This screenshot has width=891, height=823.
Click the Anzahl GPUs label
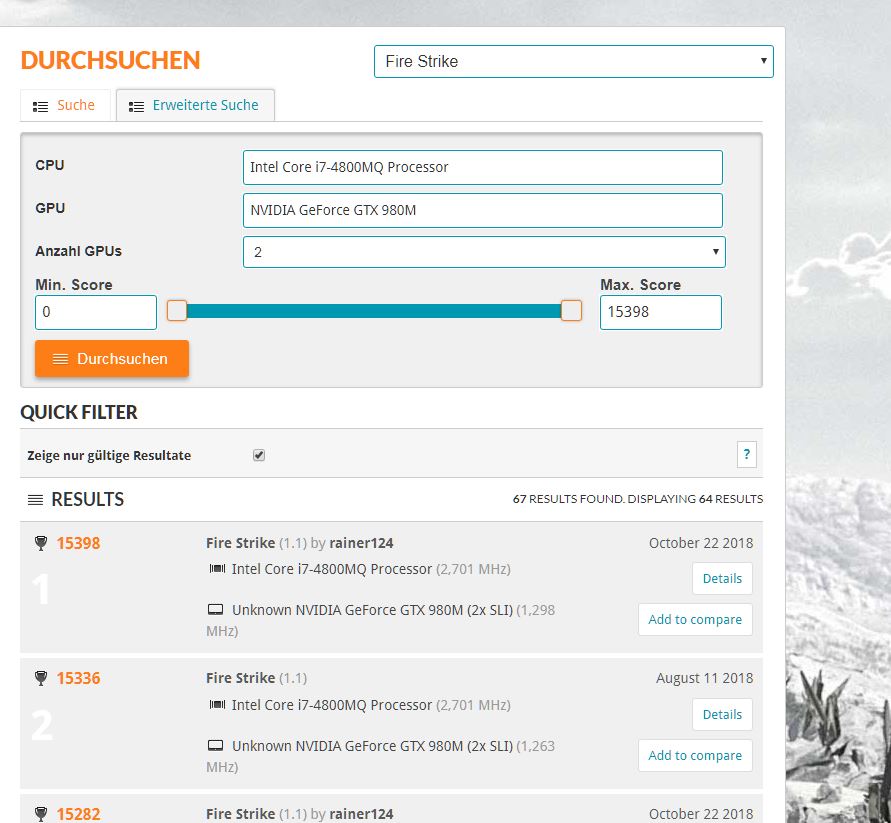(x=78, y=251)
